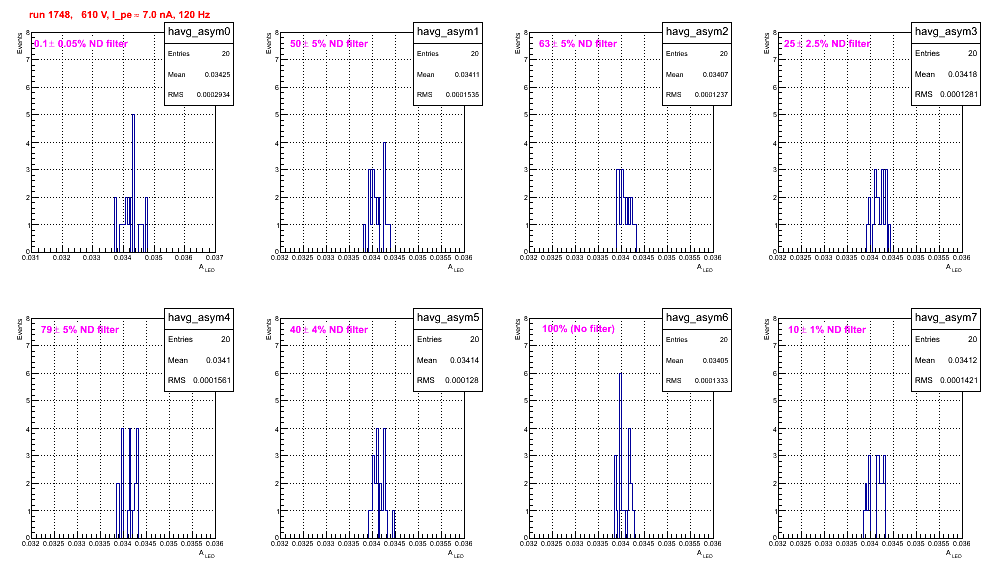Click Mean 0.0341 in havg_asym4 stats
The height and width of the screenshot is (572, 996).
click(199, 360)
